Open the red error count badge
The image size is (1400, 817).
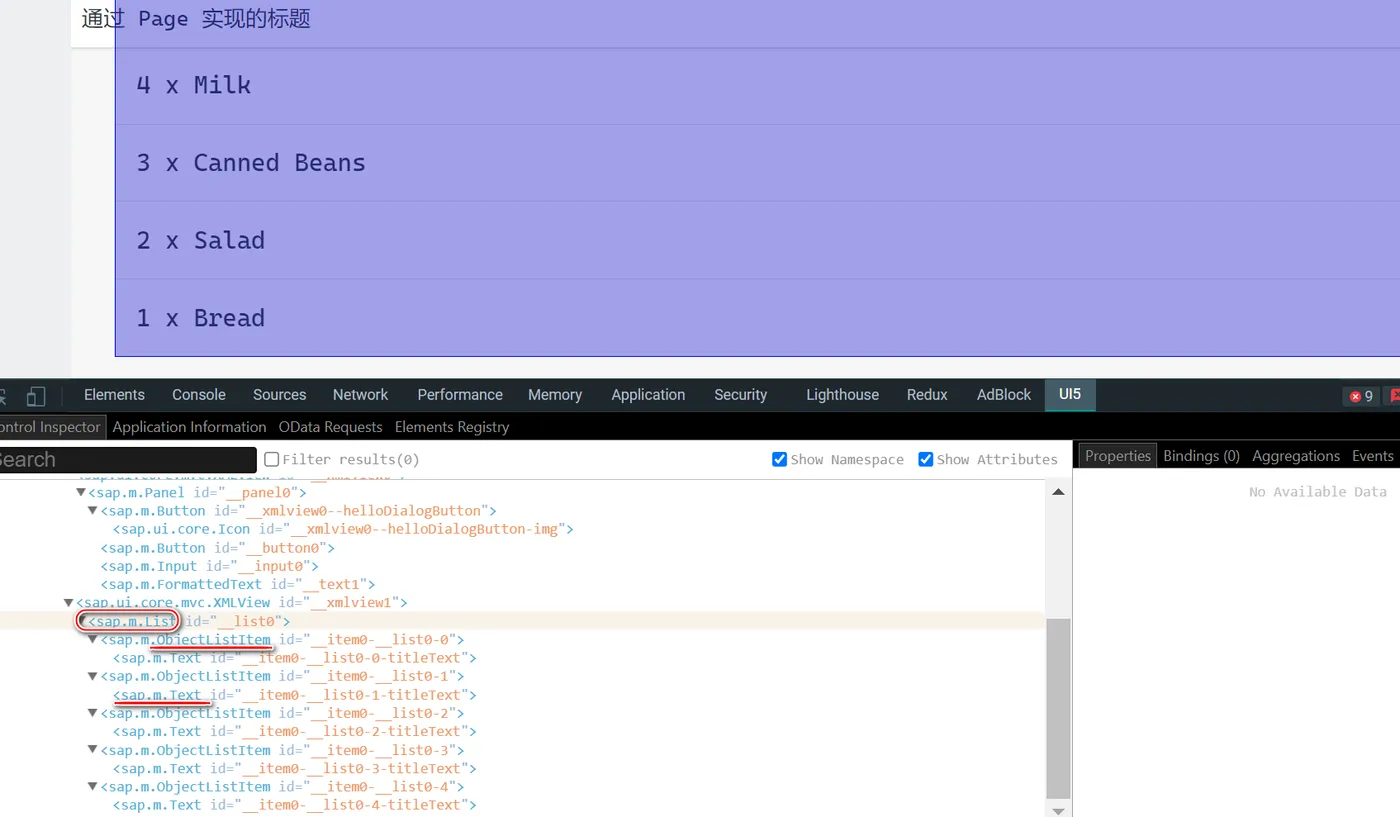point(1361,396)
